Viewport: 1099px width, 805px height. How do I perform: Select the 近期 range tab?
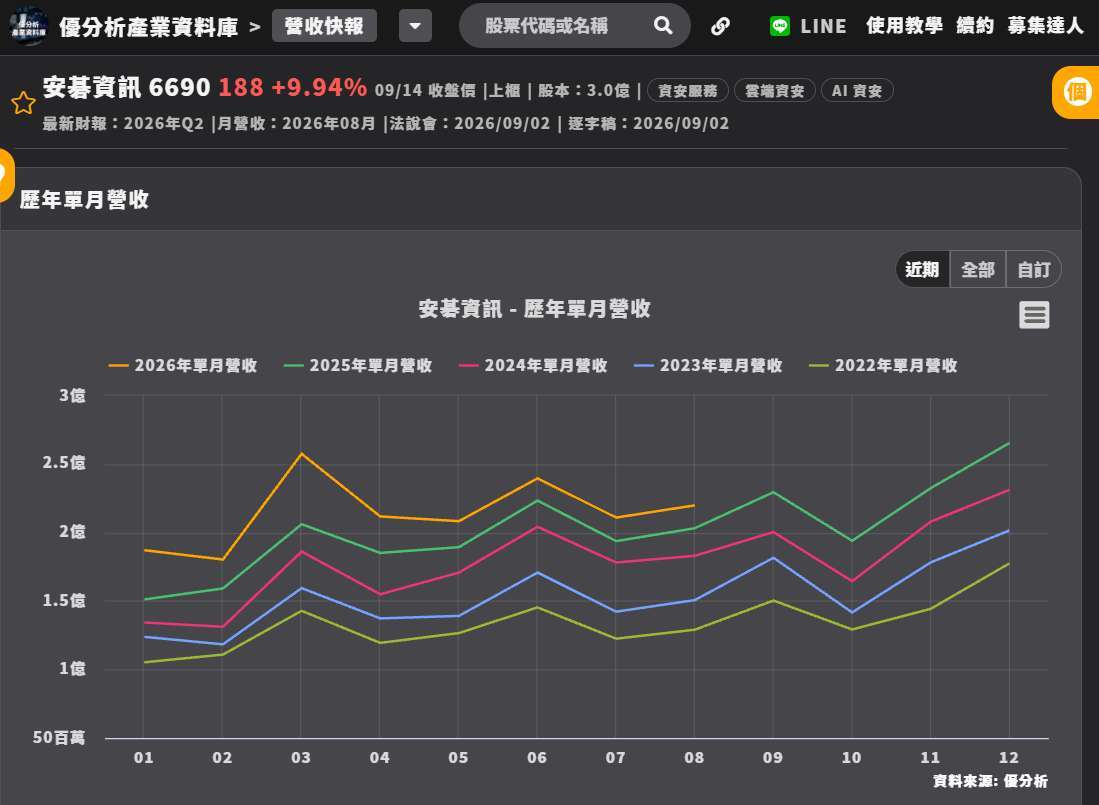point(922,270)
